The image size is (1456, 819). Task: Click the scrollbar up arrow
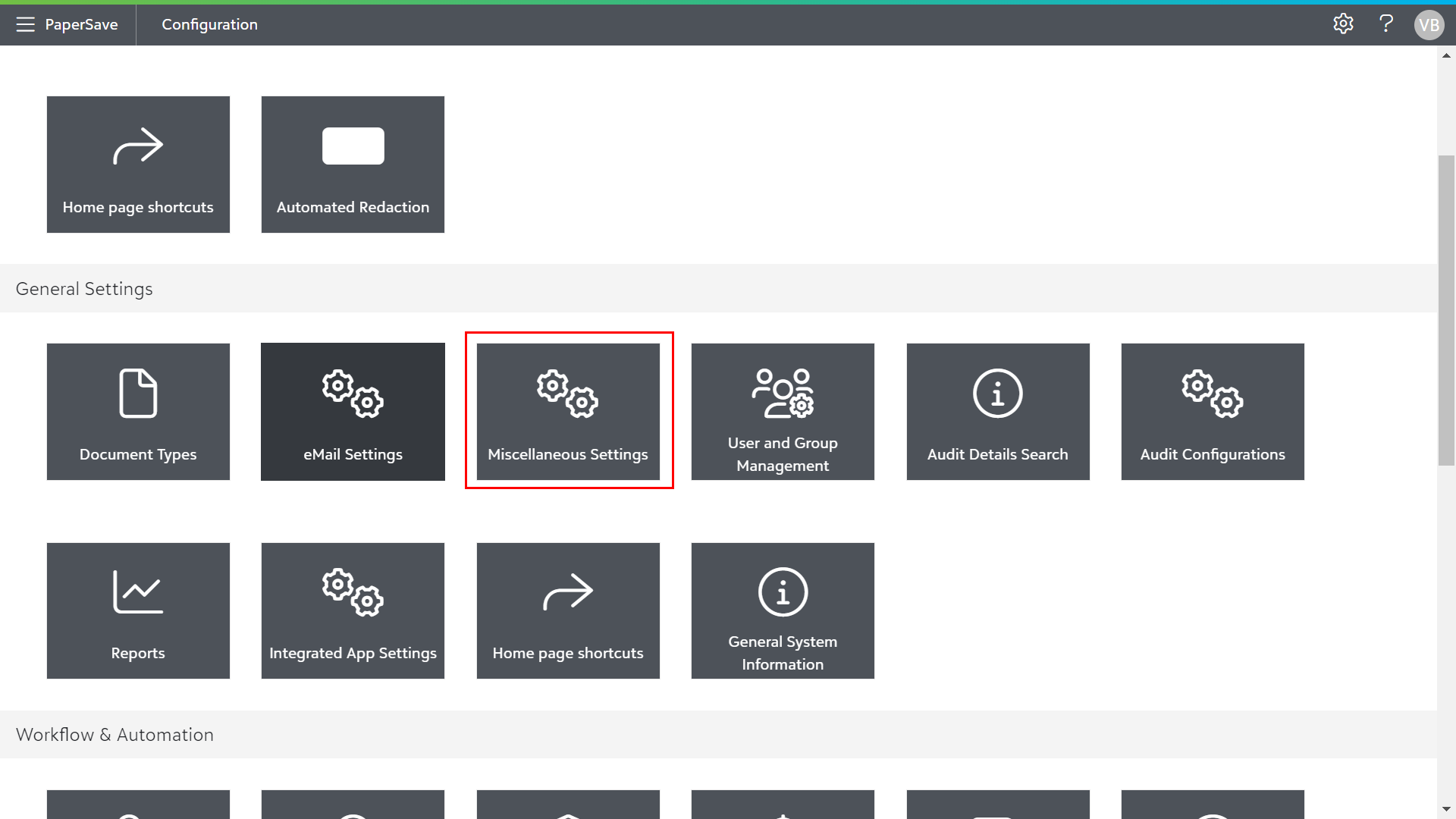pyautogui.click(x=1446, y=55)
